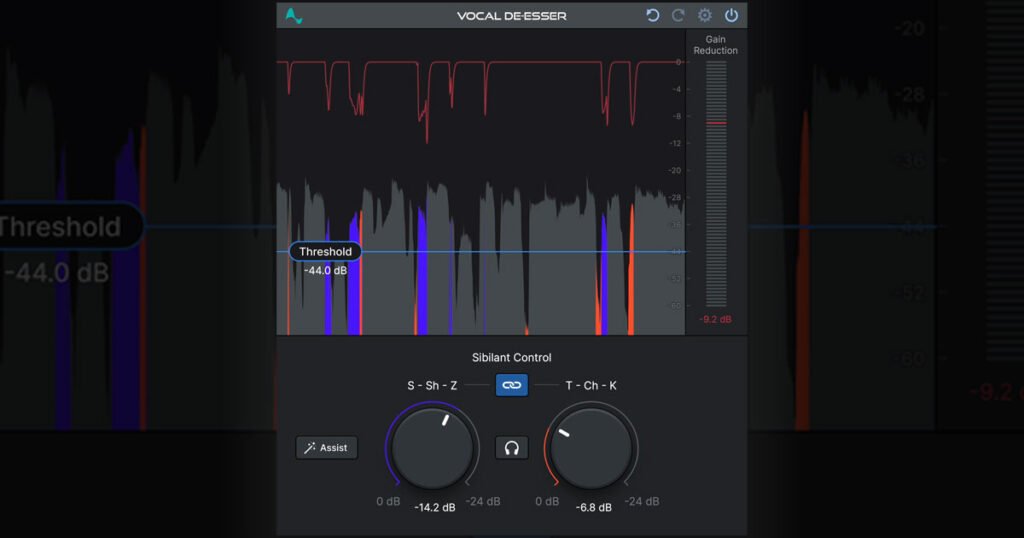Click the T - Ch - K label
This screenshot has width=1024, height=538.
591,385
